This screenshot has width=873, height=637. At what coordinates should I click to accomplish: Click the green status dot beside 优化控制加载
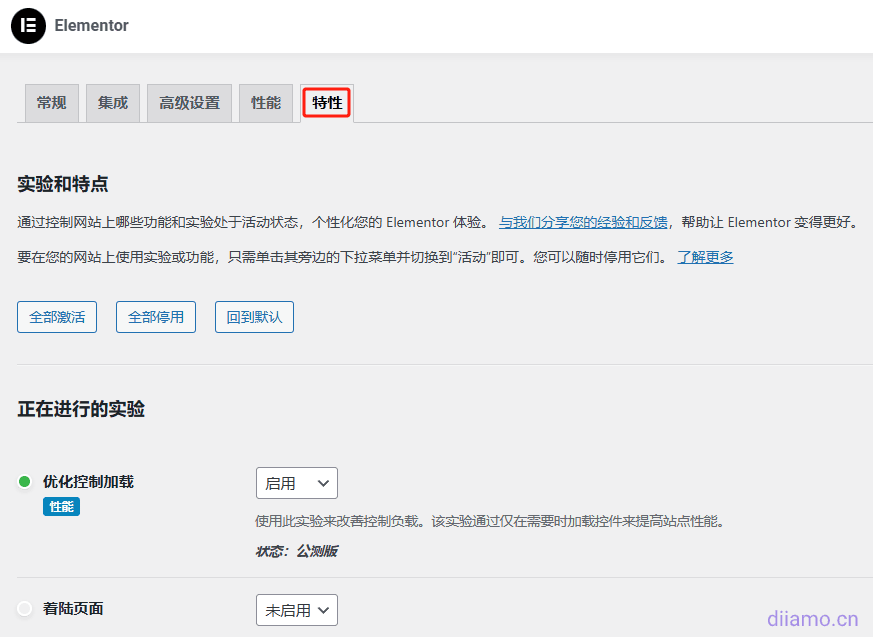tap(25, 482)
